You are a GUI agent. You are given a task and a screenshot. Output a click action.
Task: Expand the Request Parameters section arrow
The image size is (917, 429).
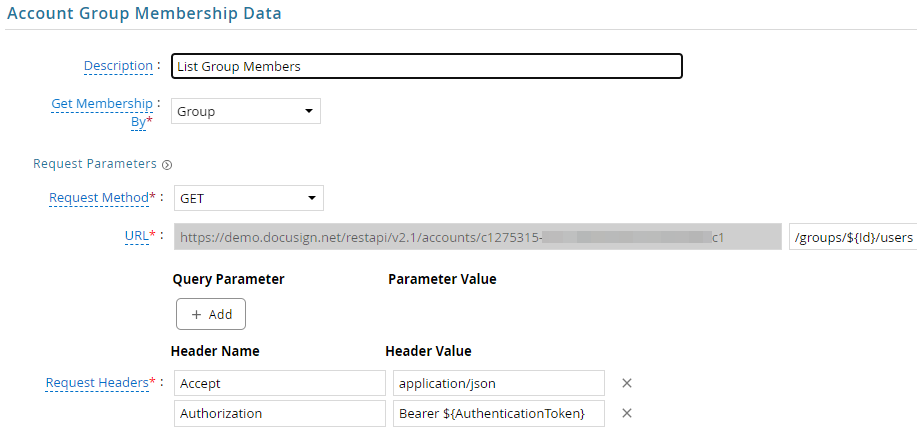point(167,165)
